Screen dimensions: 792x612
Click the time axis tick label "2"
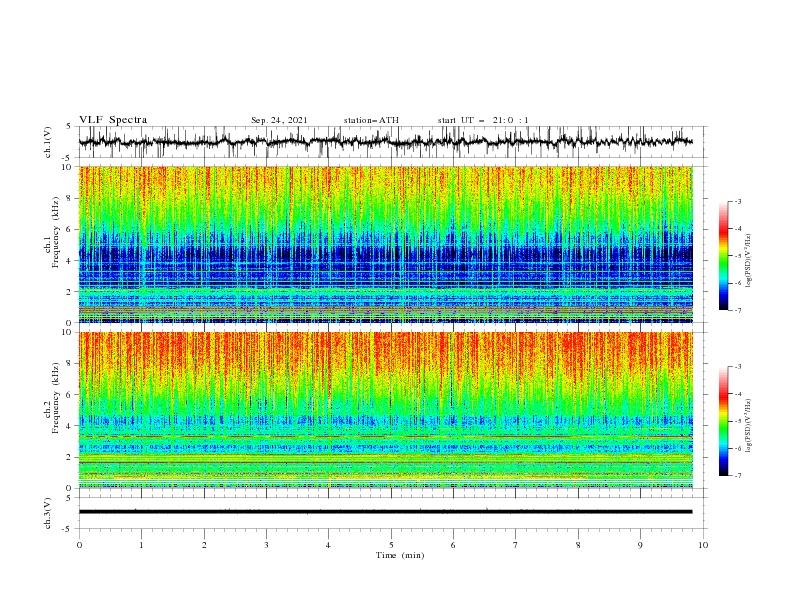click(x=204, y=545)
